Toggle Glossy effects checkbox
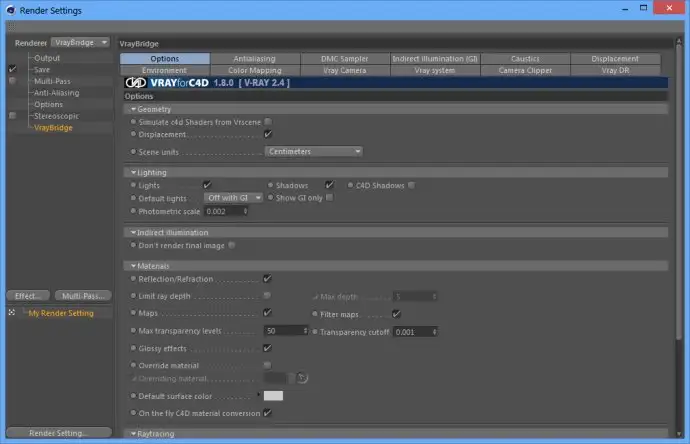 [x=267, y=348]
